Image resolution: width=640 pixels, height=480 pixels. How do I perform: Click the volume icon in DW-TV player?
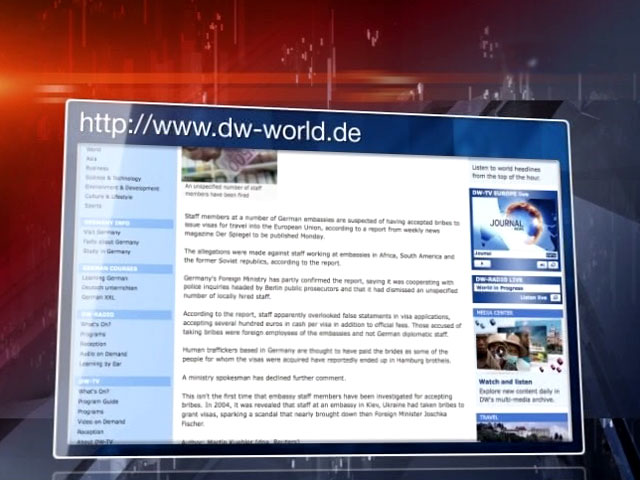(x=542, y=265)
